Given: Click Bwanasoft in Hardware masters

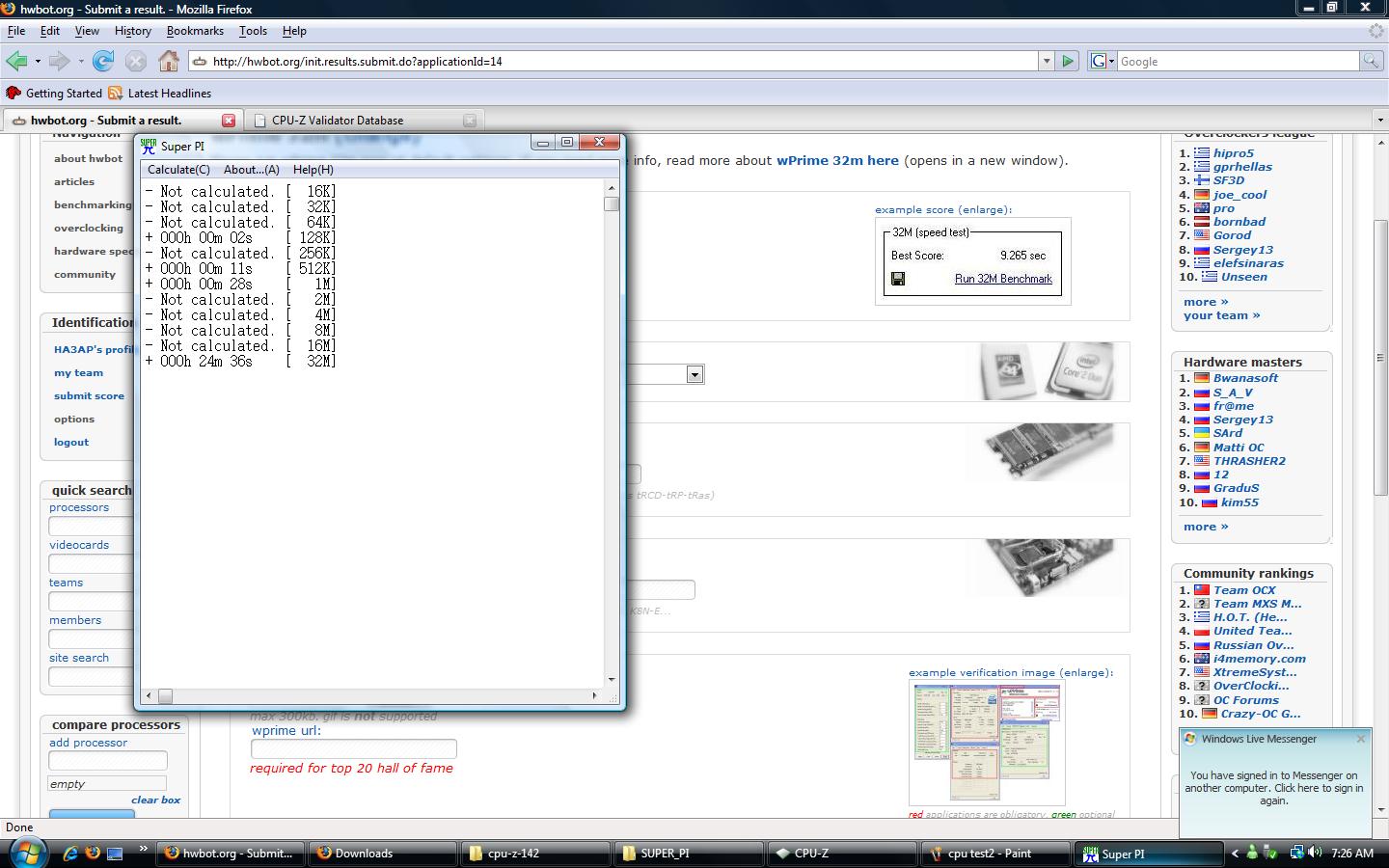Looking at the screenshot, I should click(1245, 378).
